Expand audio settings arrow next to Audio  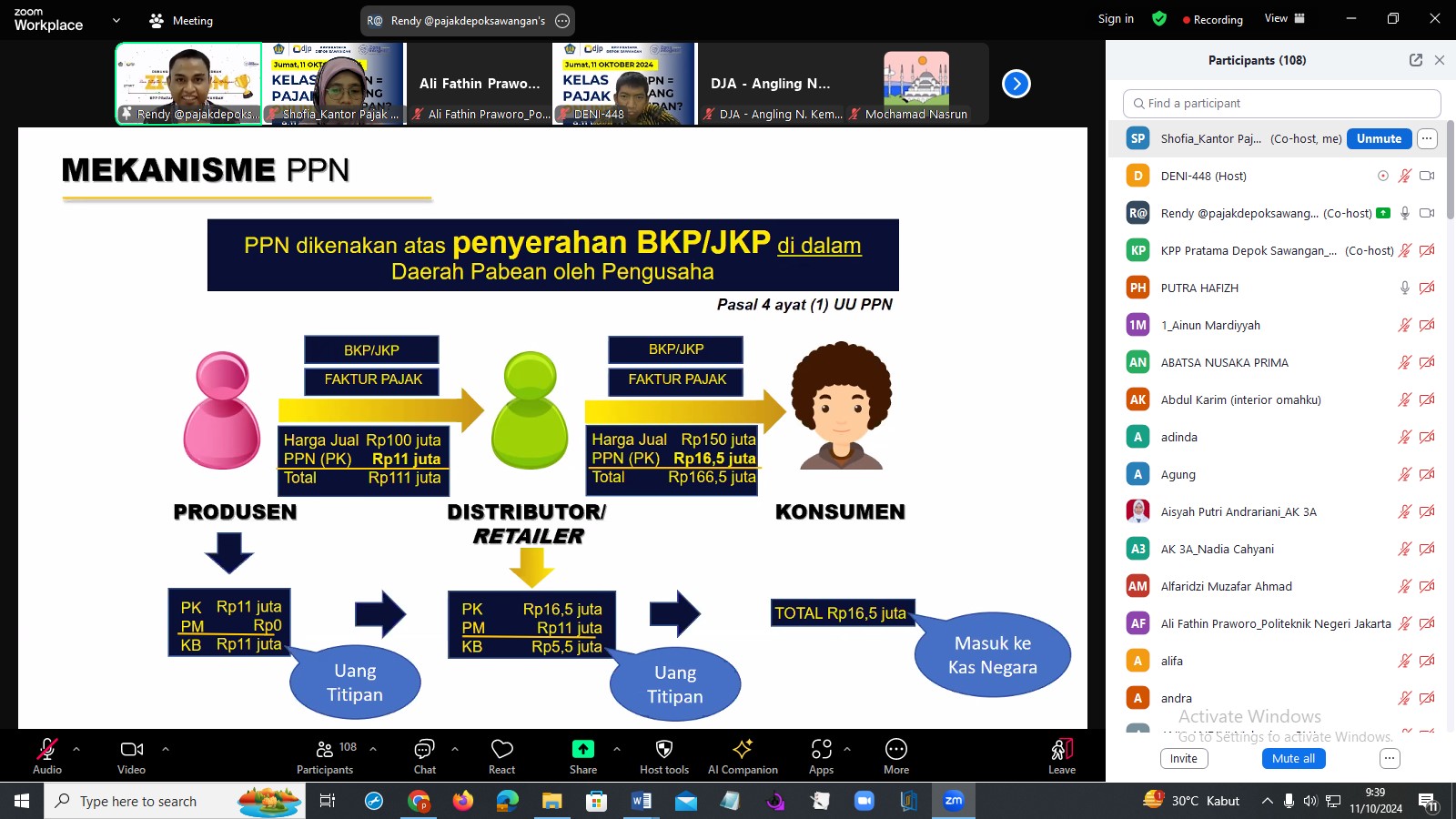point(76,749)
